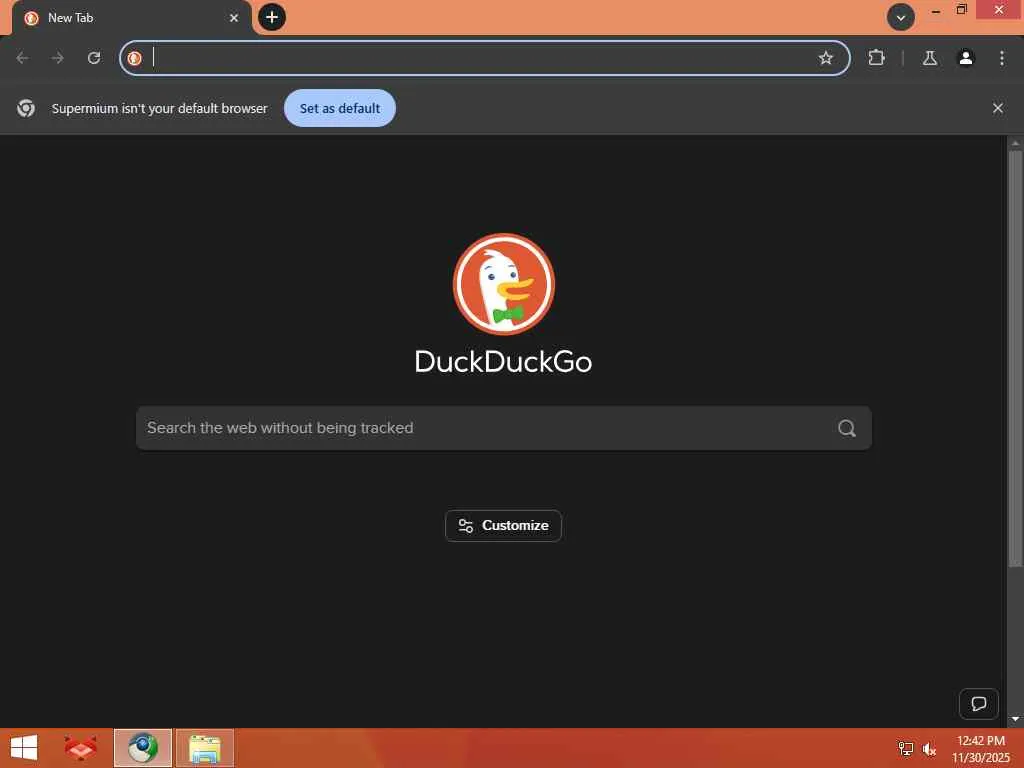Image resolution: width=1024 pixels, height=768 pixels.
Task: Click the Supermium taskbar icon
Action: click(143, 748)
